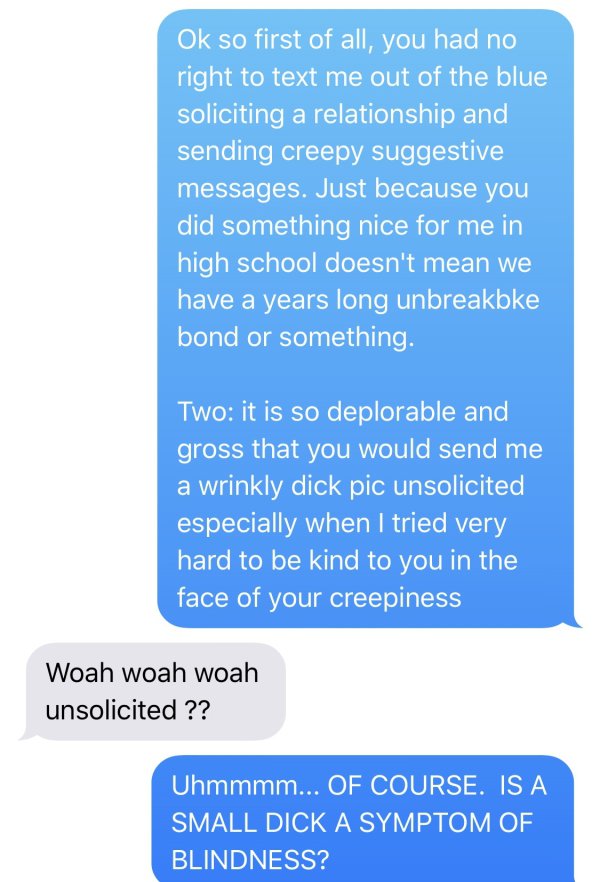
Task: Click the misspelled word 'unbreakbke'
Action: pyautogui.click(x=467, y=299)
